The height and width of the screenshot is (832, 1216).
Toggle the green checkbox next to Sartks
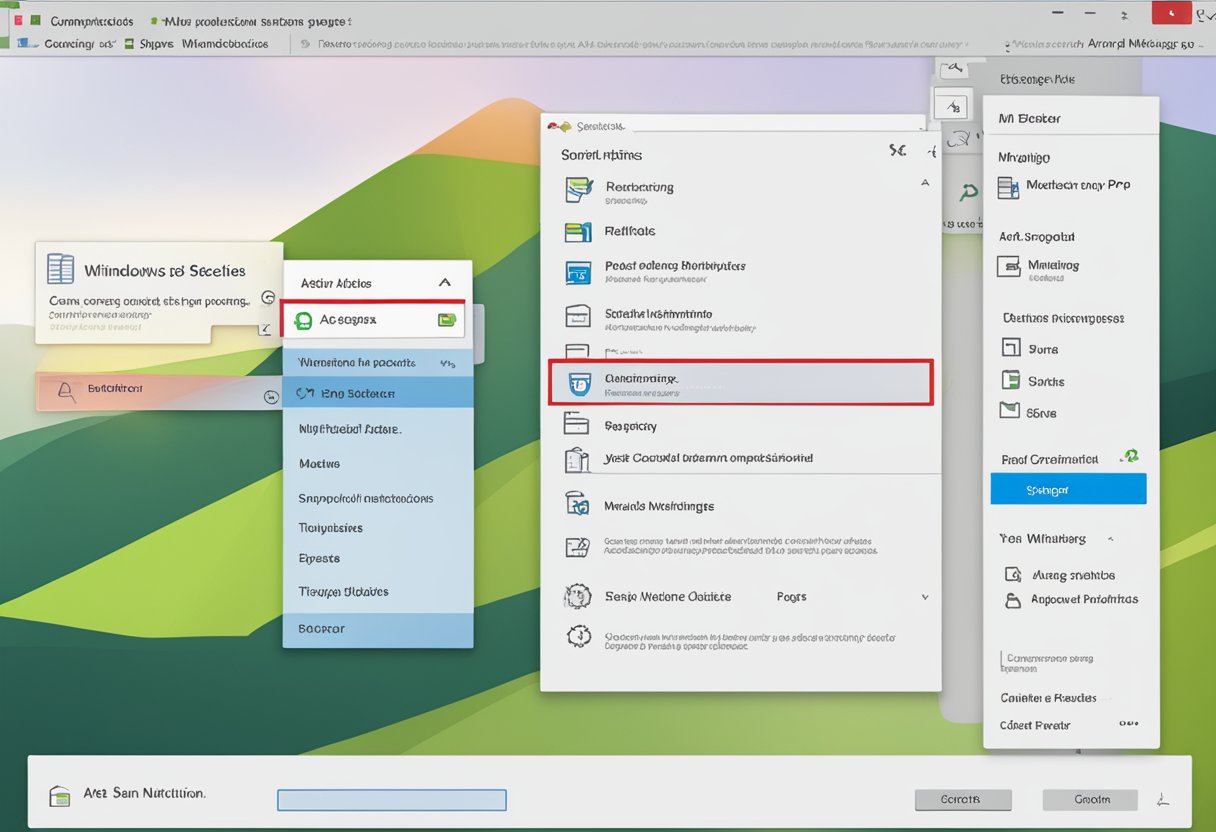click(1010, 380)
